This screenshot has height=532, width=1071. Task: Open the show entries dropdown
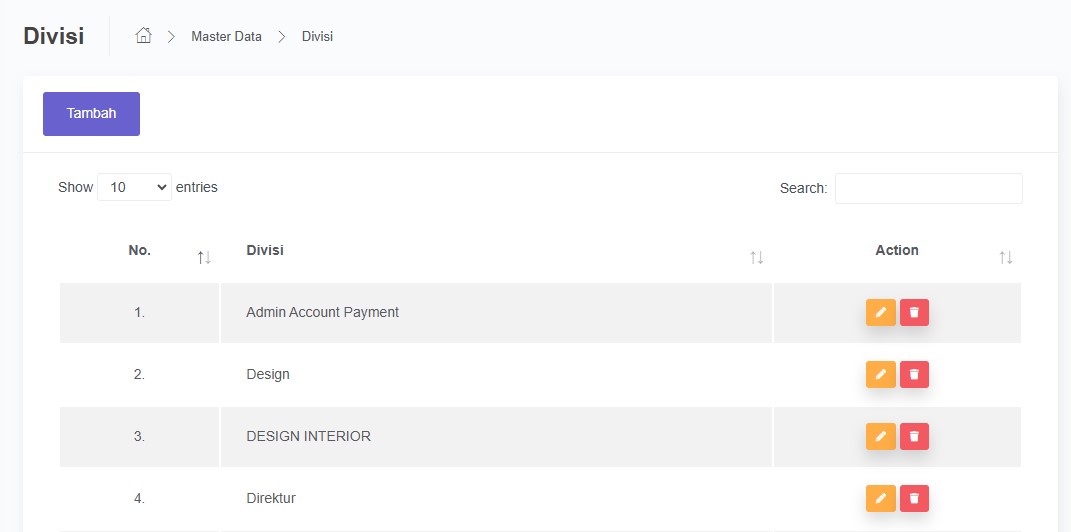134,187
